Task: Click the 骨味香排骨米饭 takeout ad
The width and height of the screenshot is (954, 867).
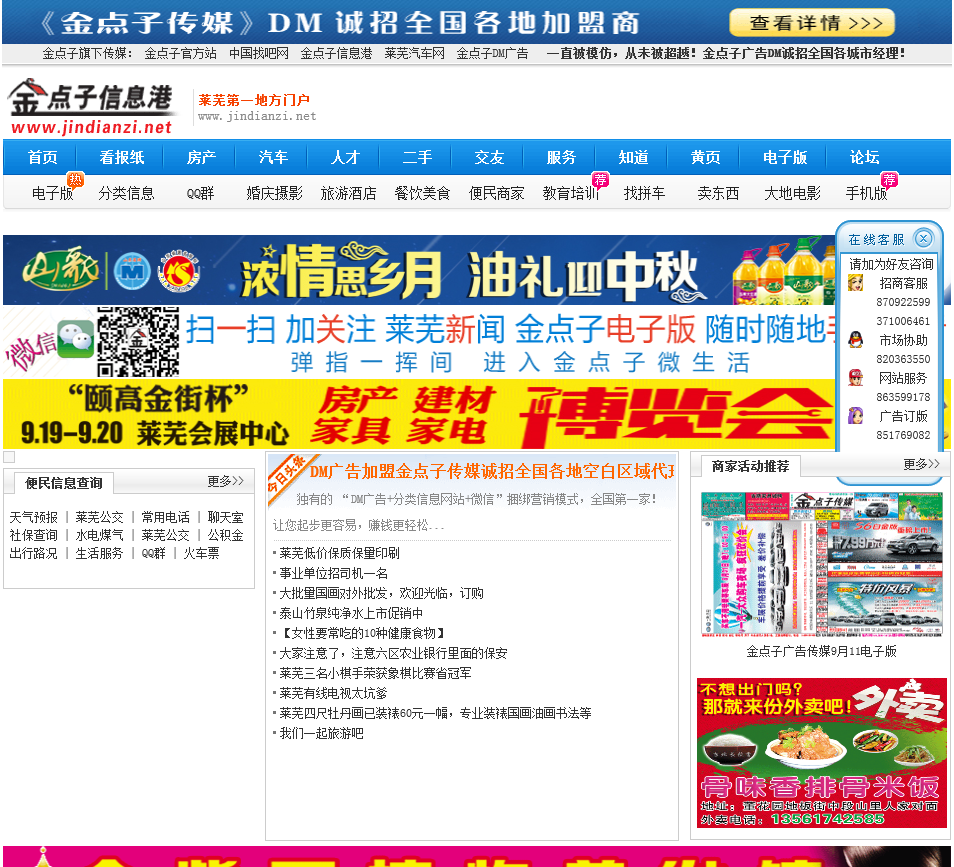Action: tap(822, 753)
